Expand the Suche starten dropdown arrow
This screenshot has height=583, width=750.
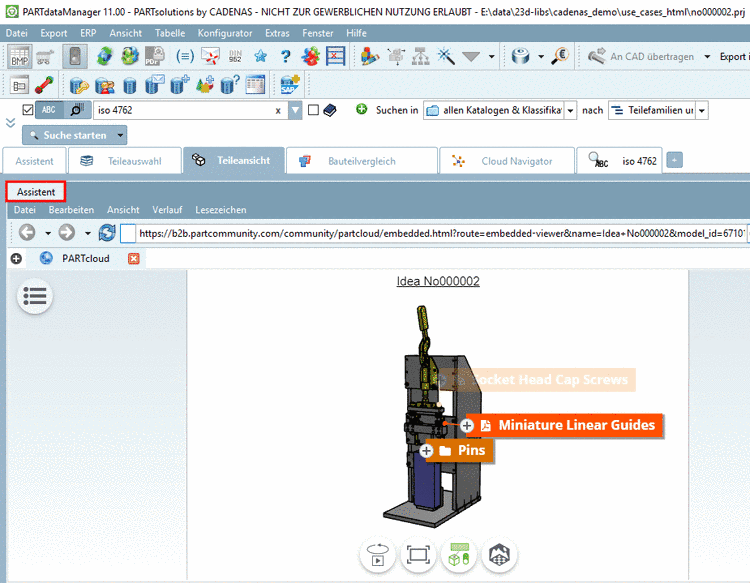click(x=121, y=135)
